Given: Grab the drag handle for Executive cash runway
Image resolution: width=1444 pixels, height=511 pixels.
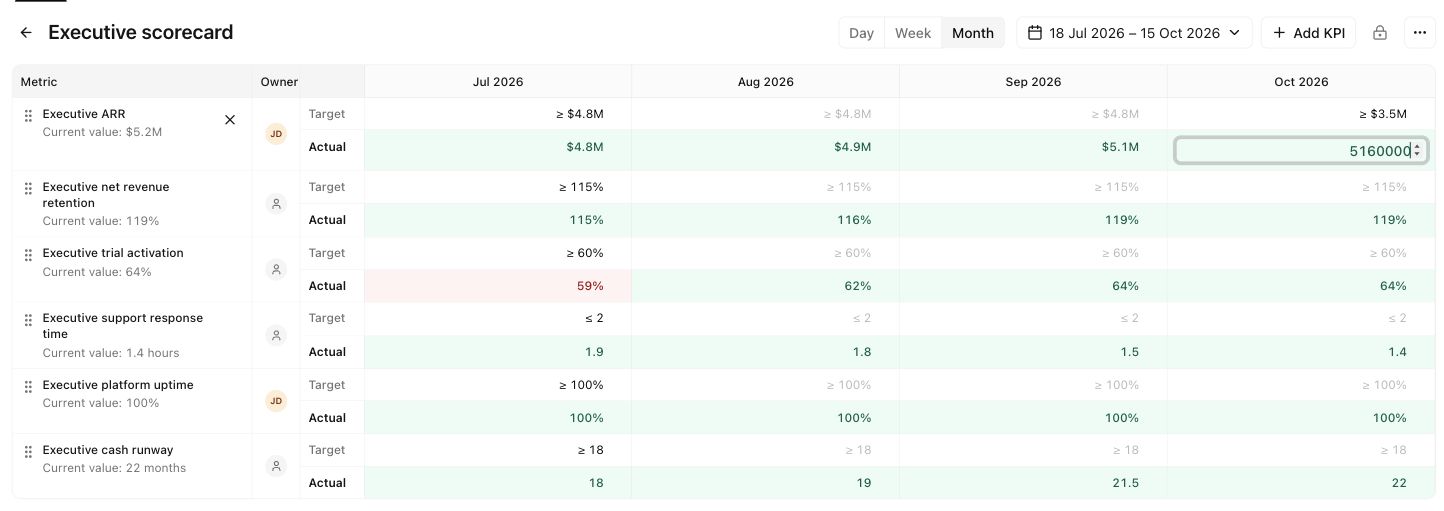Looking at the screenshot, I should click(x=28, y=452).
